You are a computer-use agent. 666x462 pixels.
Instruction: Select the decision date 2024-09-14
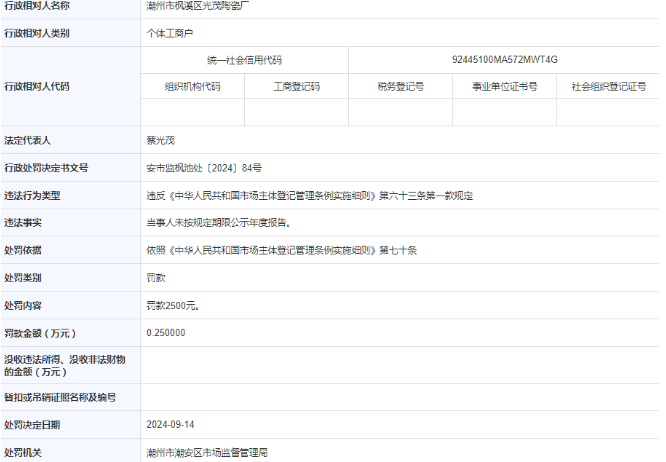tap(170, 424)
